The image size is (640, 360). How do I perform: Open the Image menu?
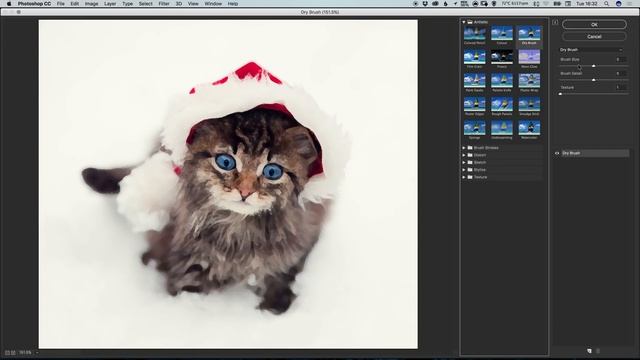91,4
